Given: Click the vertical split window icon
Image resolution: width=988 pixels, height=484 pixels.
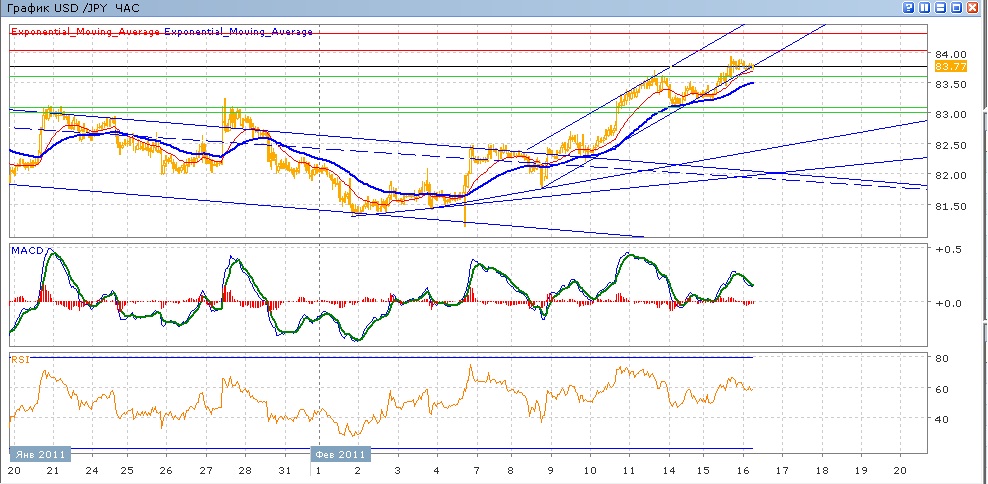Looking at the screenshot, I should point(924,7).
